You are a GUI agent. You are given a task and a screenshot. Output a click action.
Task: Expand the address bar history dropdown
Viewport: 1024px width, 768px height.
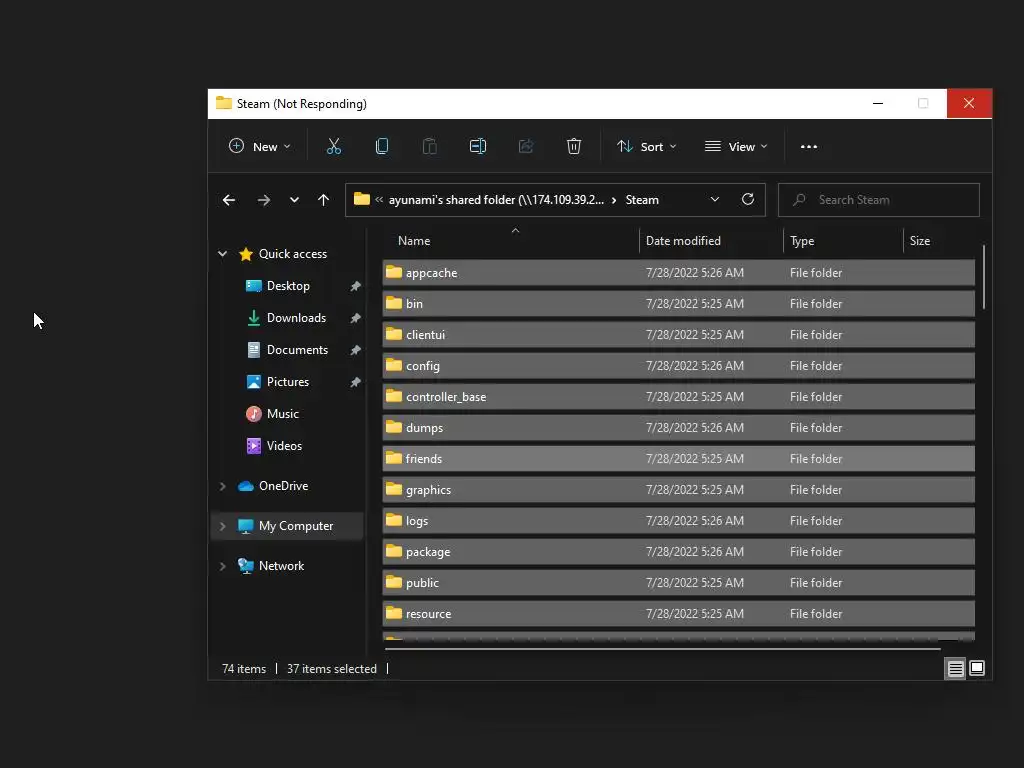pyautogui.click(x=714, y=199)
